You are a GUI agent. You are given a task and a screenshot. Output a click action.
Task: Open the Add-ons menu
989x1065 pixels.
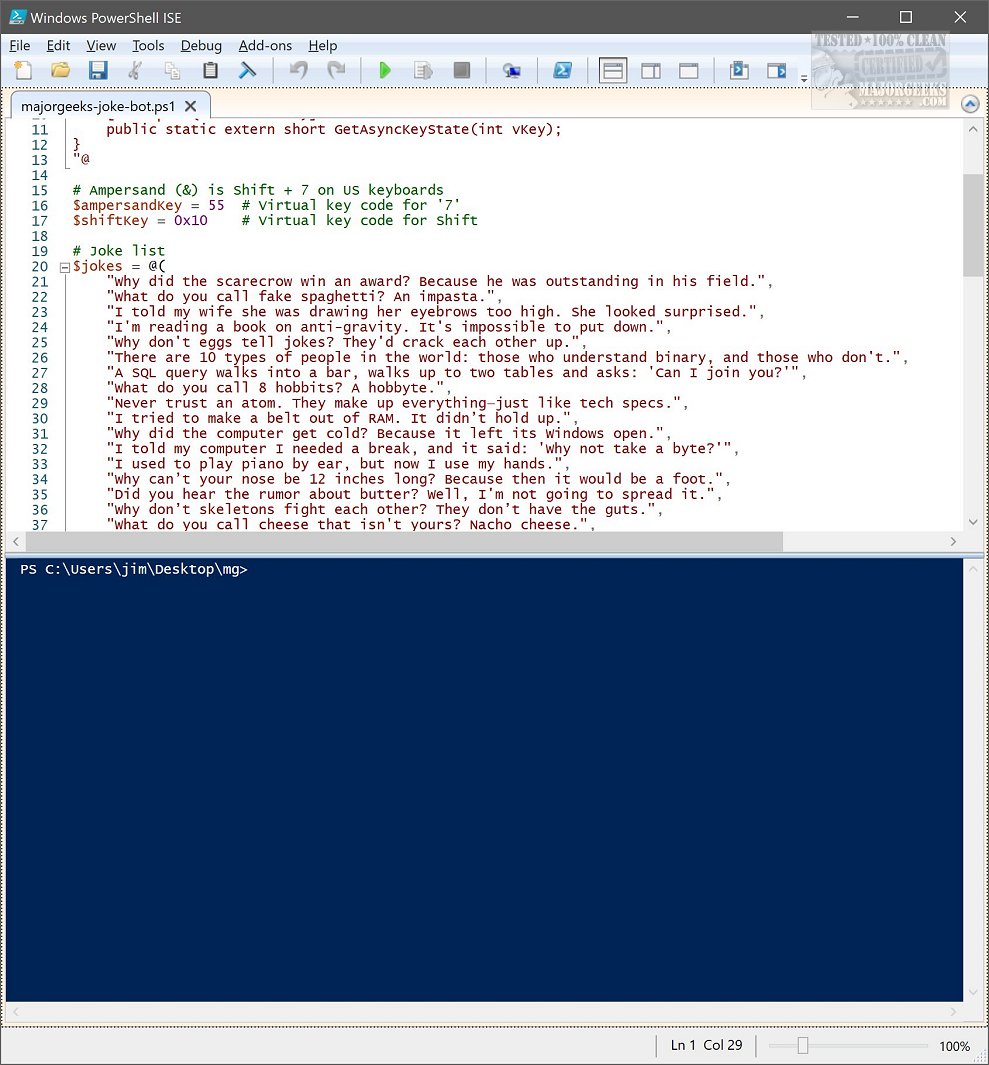[x=265, y=46]
